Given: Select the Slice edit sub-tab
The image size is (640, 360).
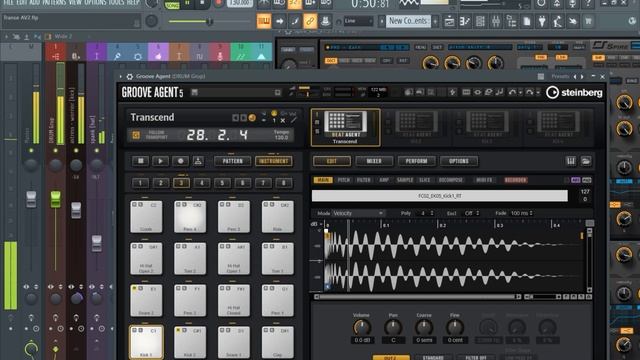Looking at the screenshot, I should click(x=424, y=180).
